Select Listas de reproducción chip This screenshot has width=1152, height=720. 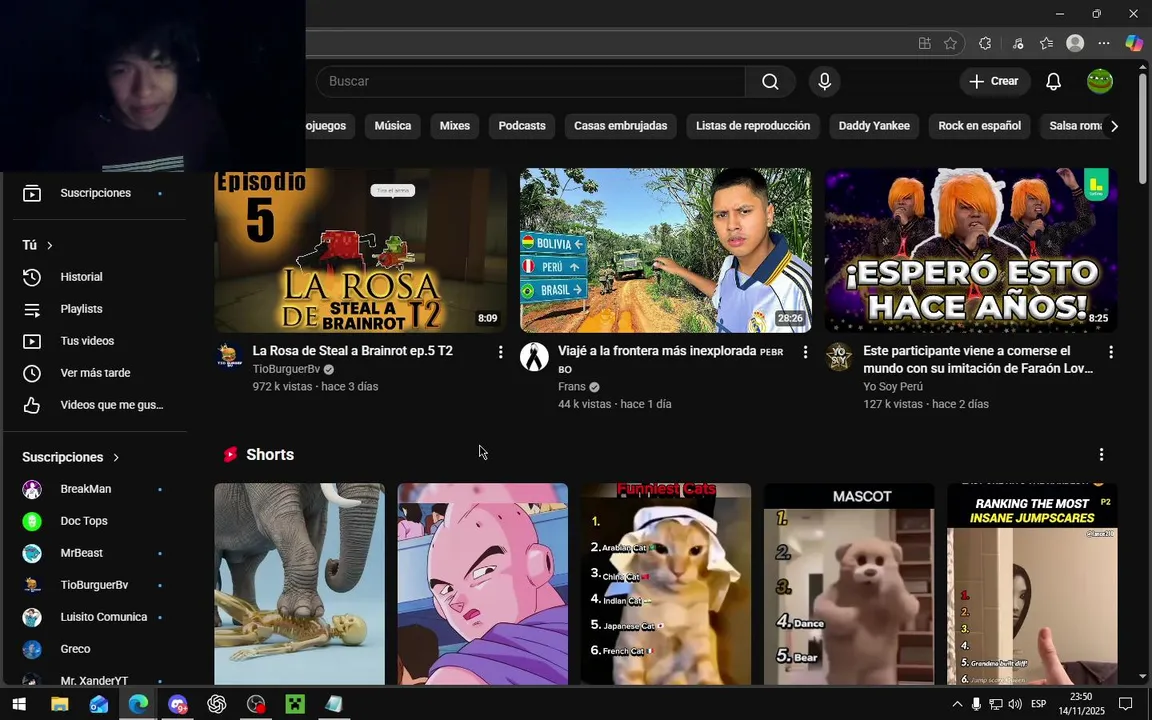tap(753, 126)
